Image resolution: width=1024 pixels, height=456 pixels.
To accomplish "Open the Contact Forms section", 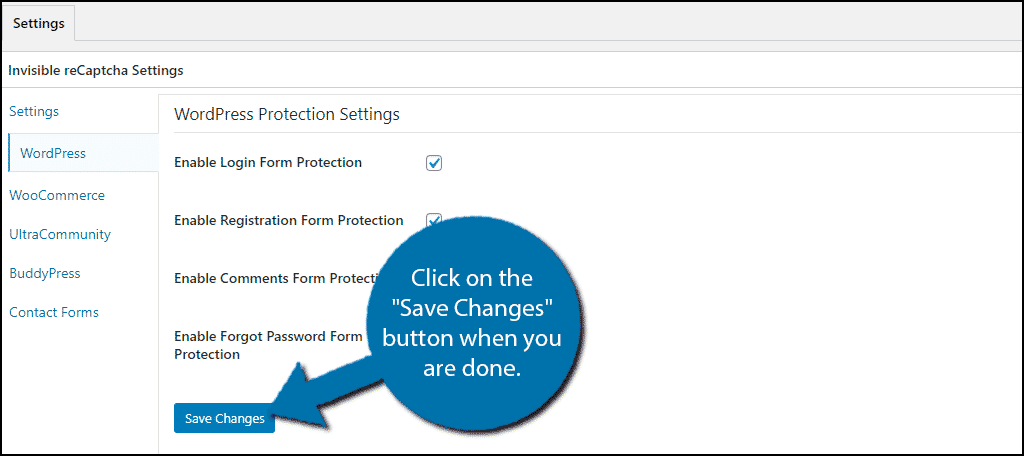I will [x=54, y=312].
